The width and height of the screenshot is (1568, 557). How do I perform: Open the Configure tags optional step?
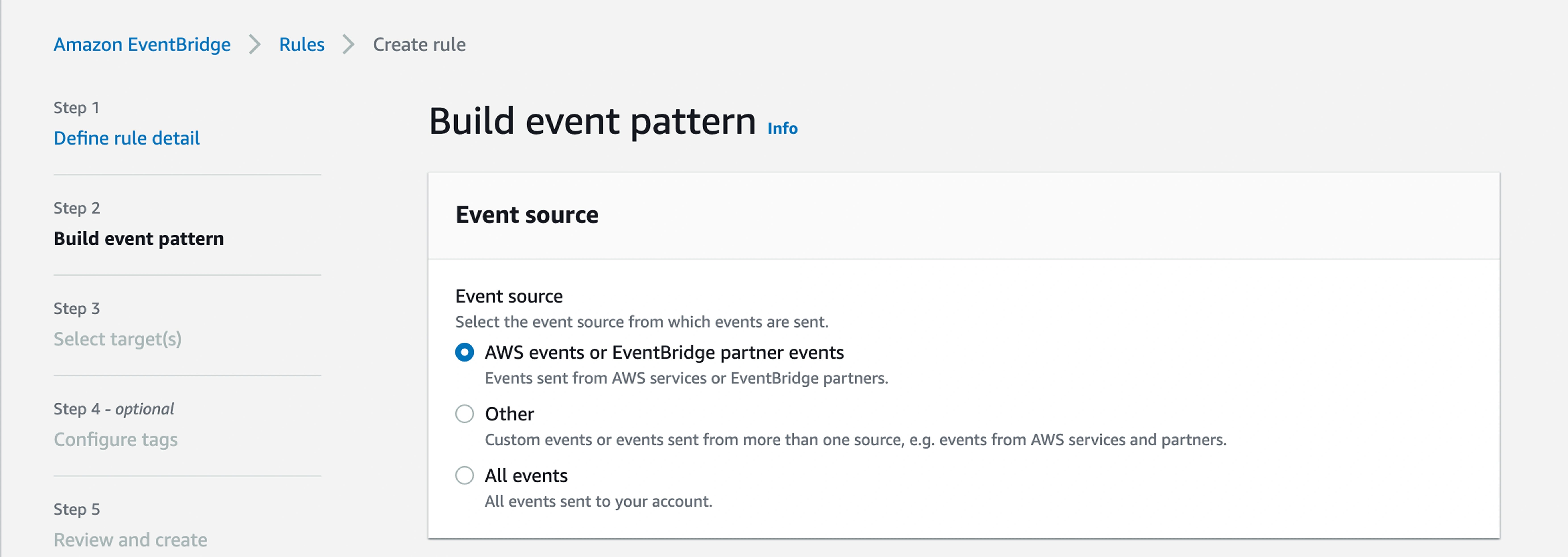116,440
